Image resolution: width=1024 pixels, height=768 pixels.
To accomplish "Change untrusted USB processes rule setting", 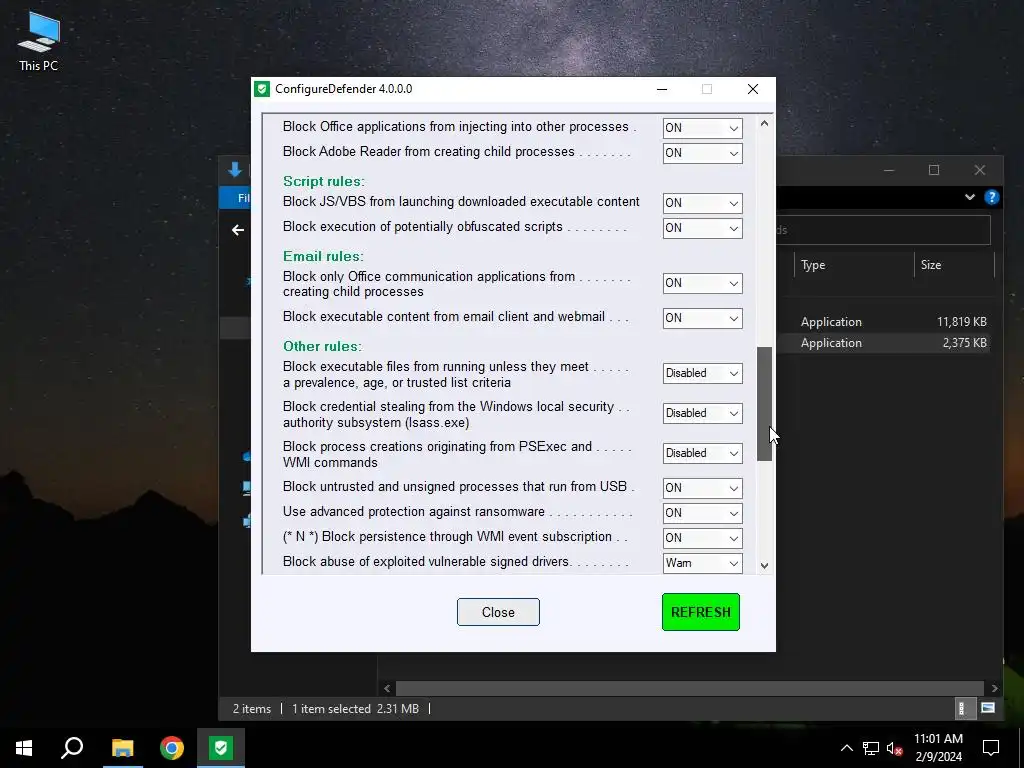I will [702, 488].
